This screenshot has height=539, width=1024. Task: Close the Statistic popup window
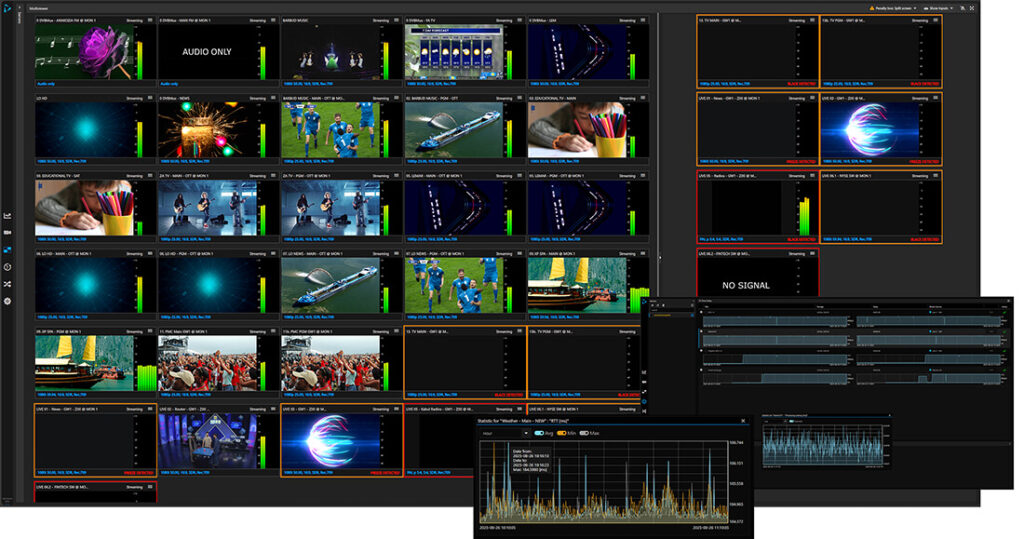(x=745, y=421)
